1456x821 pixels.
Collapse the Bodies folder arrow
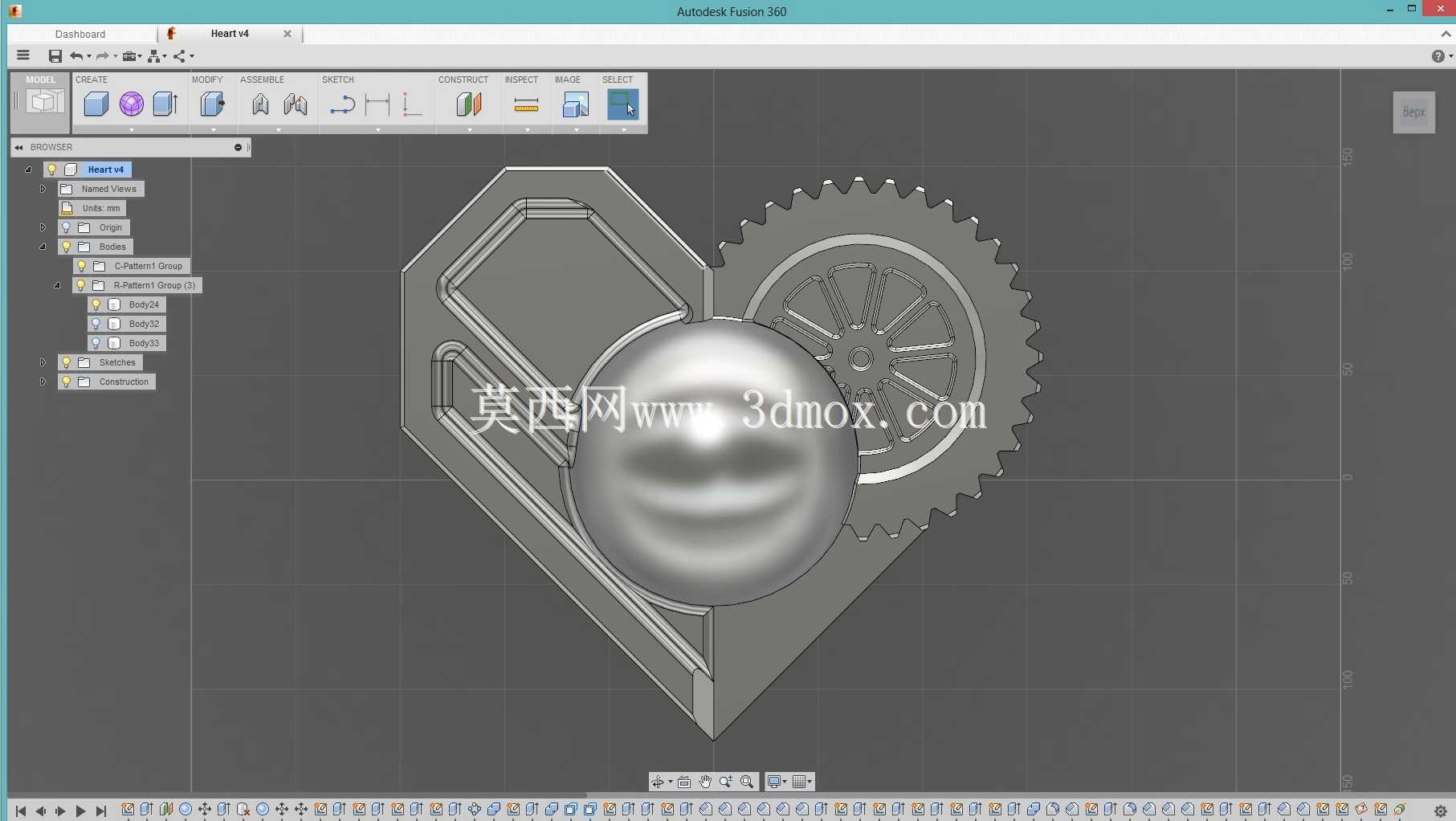(43, 247)
